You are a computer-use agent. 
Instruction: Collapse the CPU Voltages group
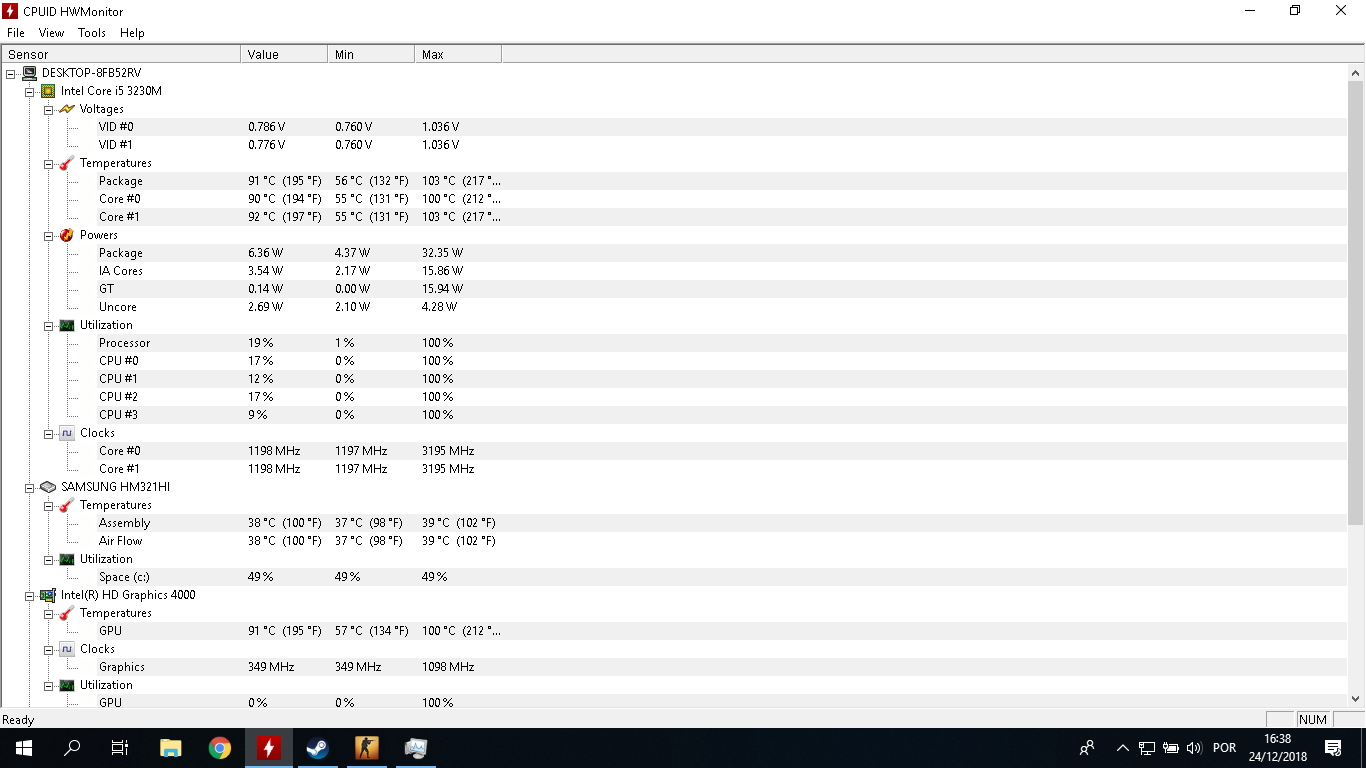click(48, 109)
